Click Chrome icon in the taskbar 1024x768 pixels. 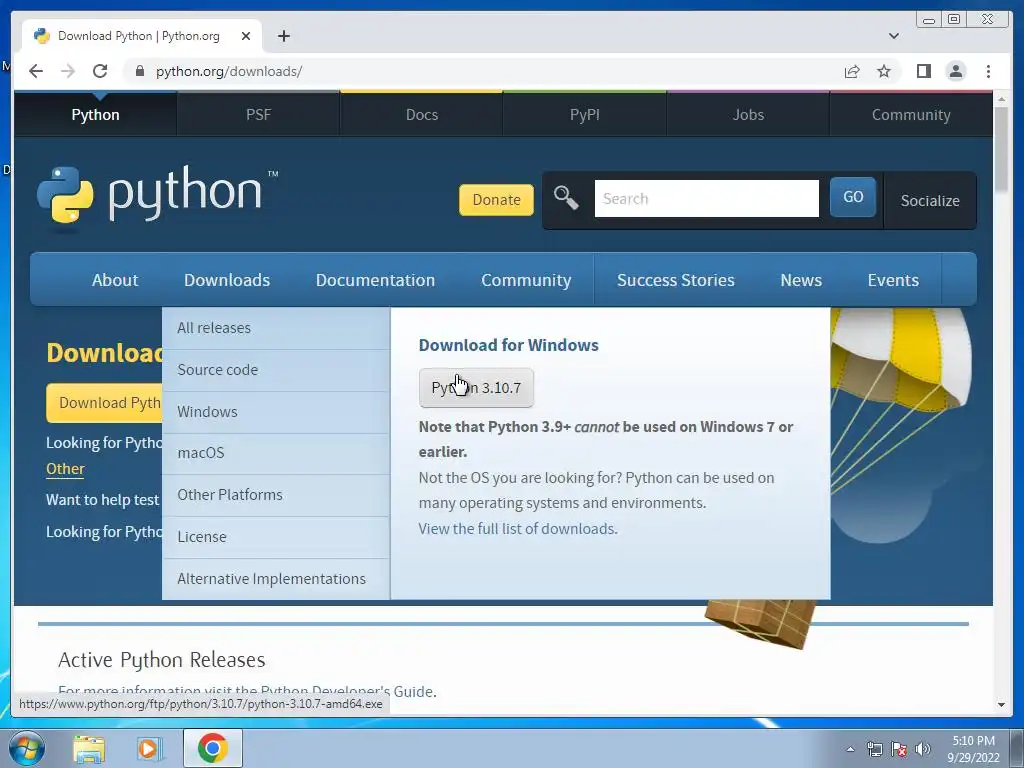213,748
